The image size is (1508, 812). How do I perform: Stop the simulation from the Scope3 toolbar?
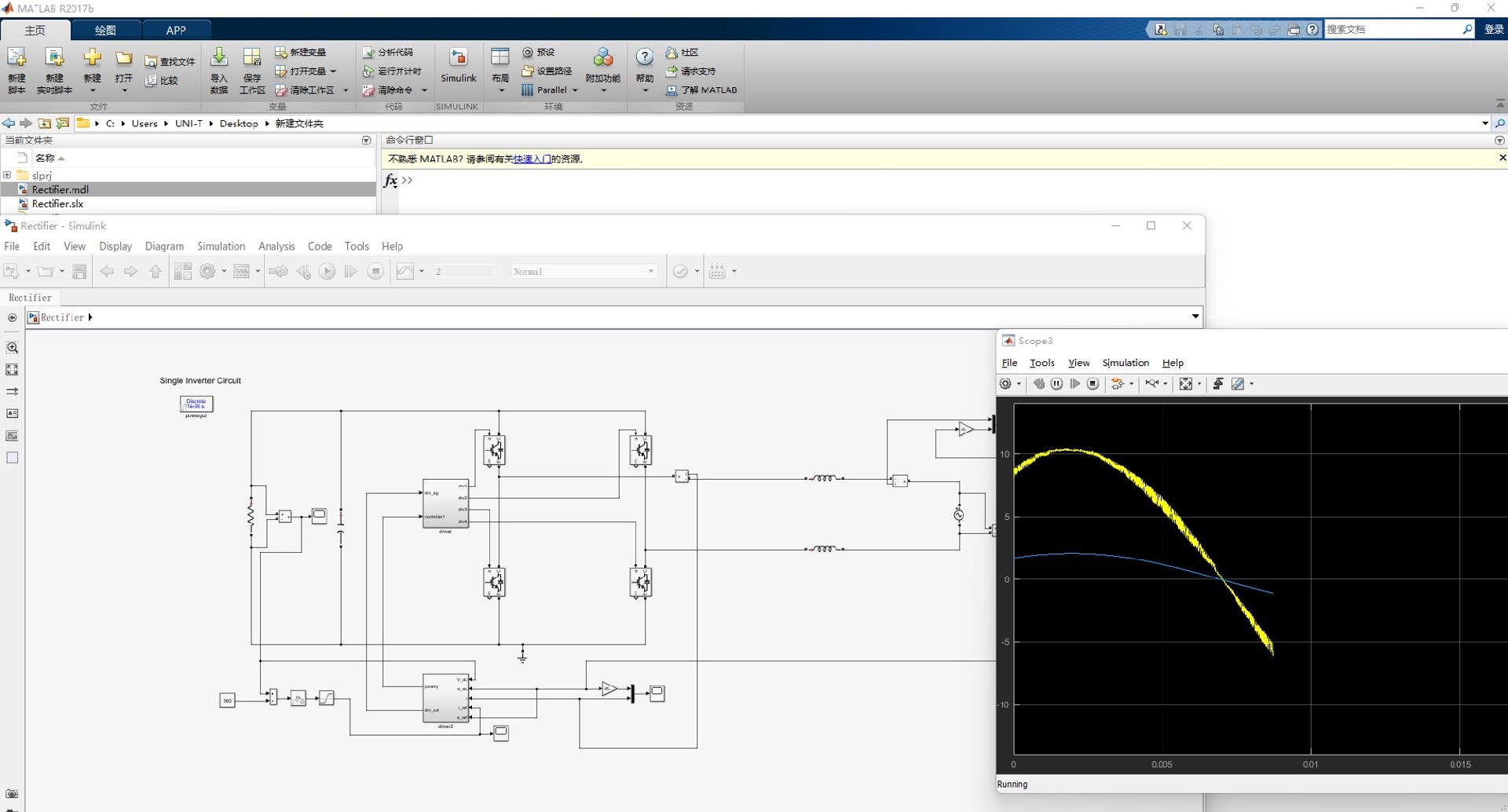click(x=1093, y=384)
